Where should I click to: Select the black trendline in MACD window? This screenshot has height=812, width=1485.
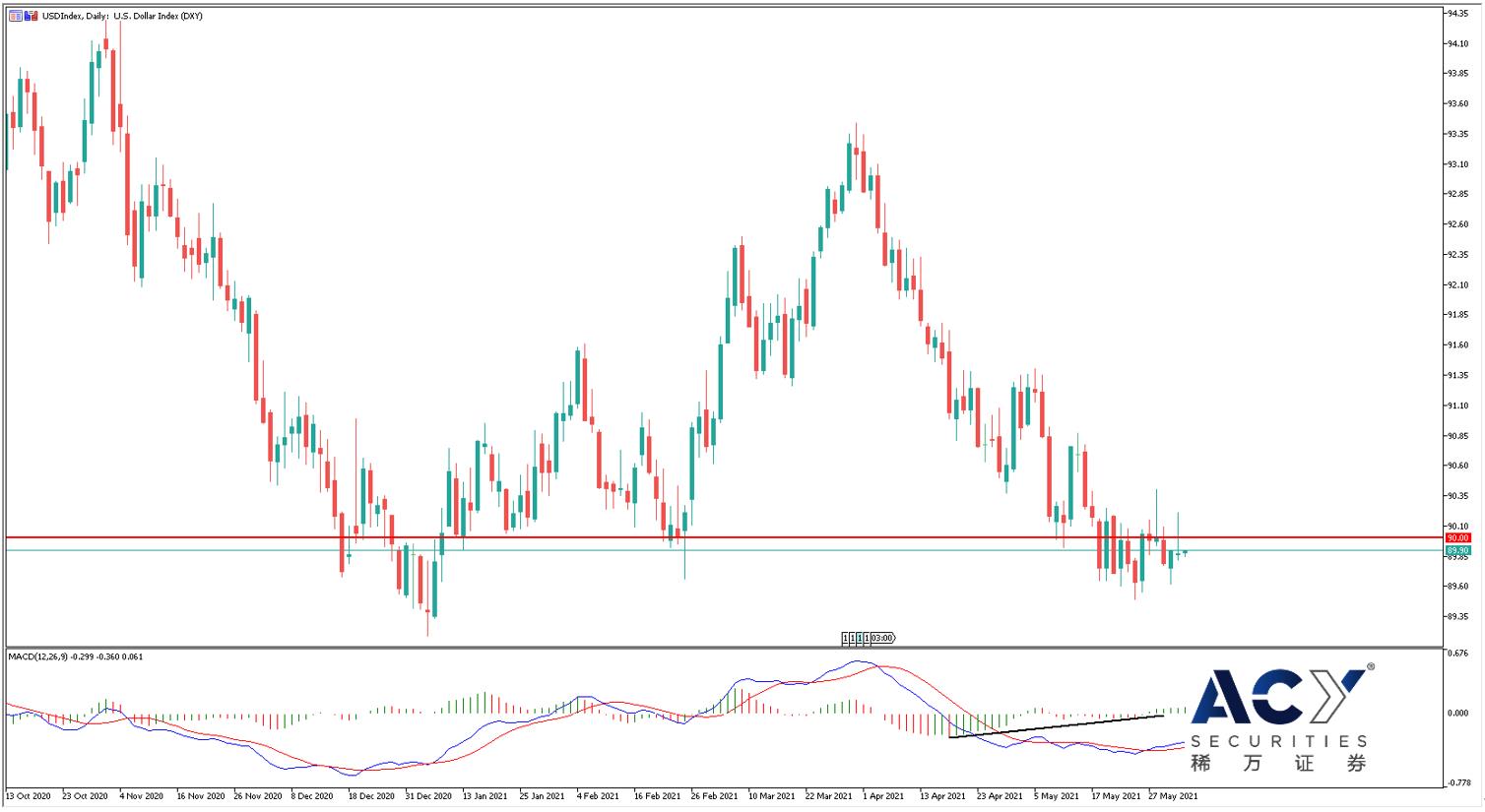[x=1057, y=726]
